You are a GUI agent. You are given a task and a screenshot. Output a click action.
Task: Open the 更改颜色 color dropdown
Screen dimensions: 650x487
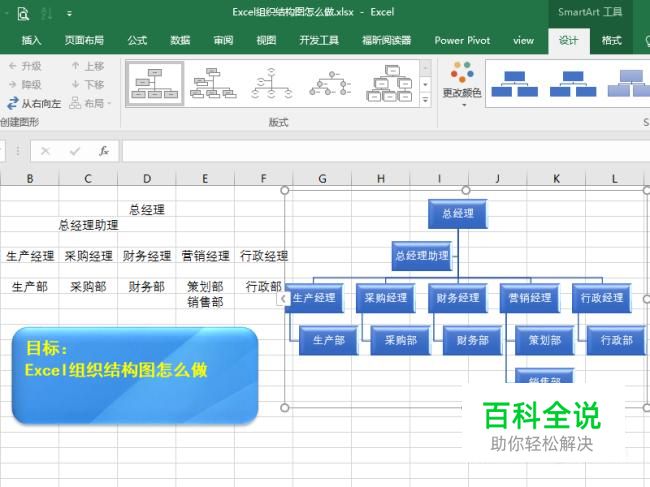click(x=462, y=85)
